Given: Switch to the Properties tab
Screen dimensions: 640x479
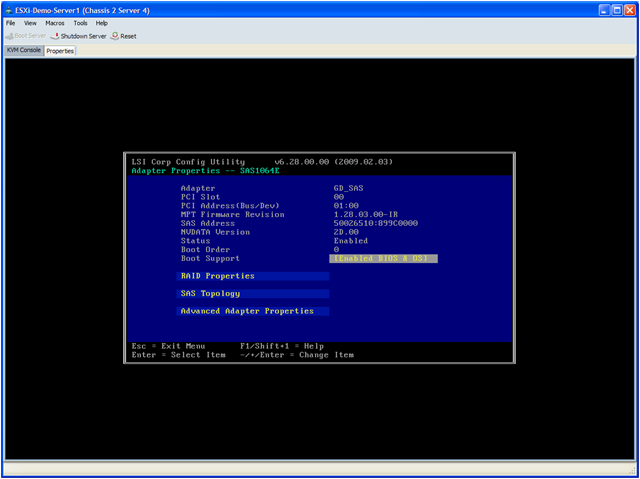Looking at the screenshot, I should [60, 51].
